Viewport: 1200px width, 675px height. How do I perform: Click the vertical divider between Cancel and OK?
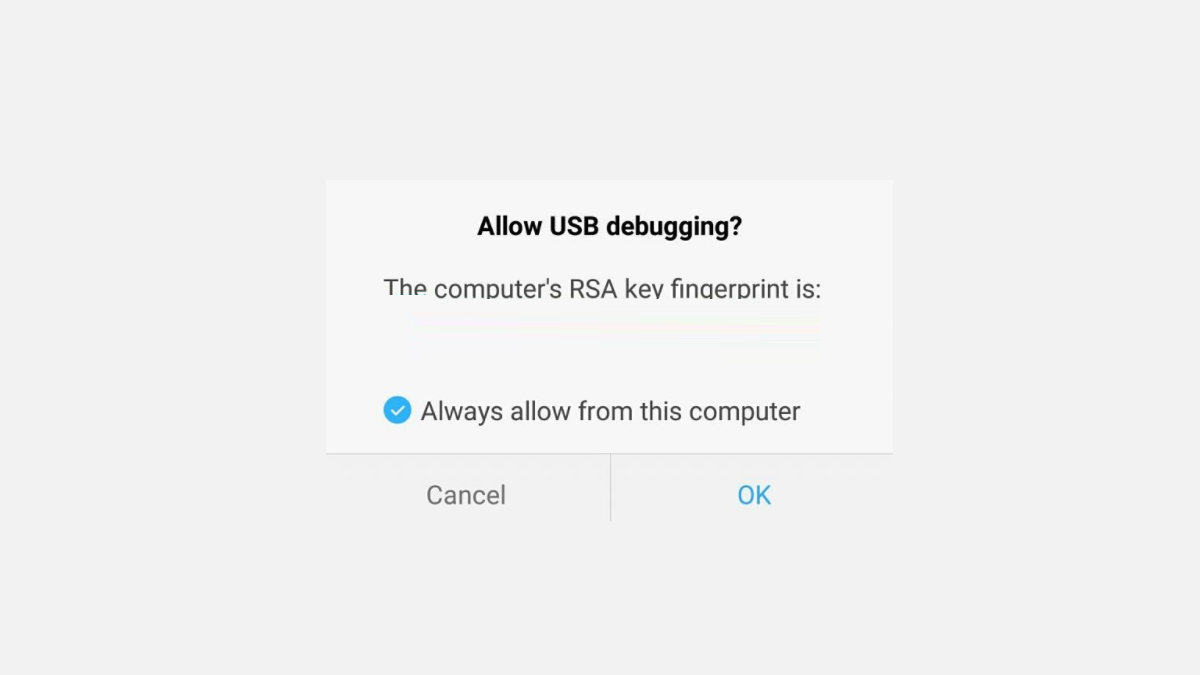point(610,488)
